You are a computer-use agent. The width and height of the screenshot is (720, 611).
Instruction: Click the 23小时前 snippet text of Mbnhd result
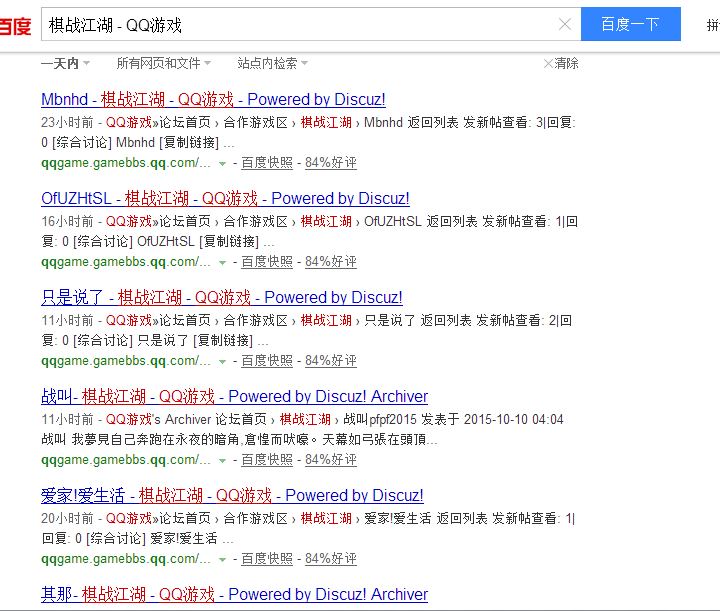click(308, 132)
